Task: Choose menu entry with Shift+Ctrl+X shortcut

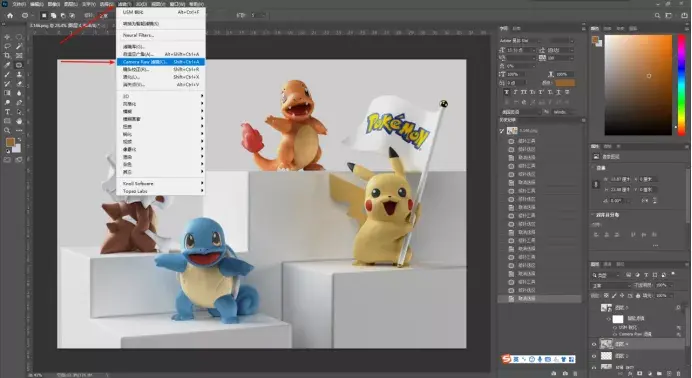Action: [161, 77]
